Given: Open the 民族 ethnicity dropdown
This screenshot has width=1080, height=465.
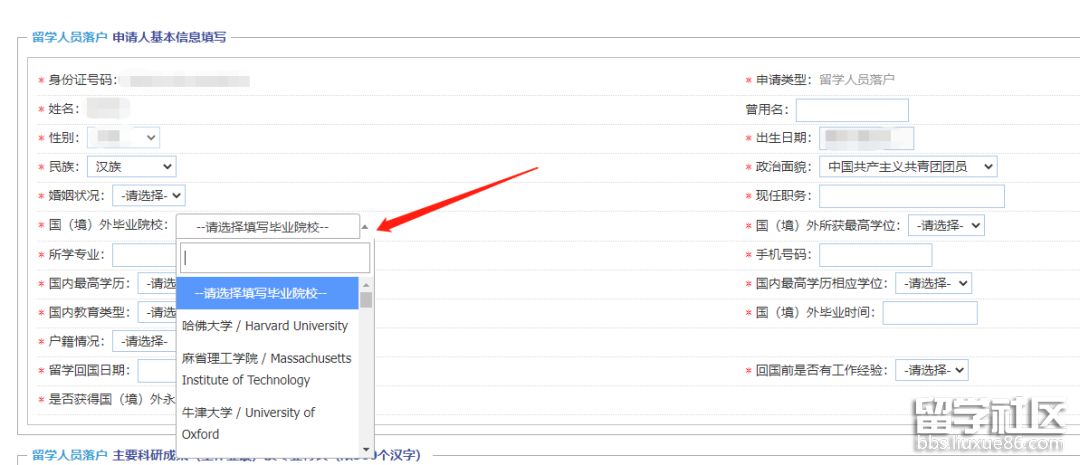Looking at the screenshot, I should tap(131, 167).
